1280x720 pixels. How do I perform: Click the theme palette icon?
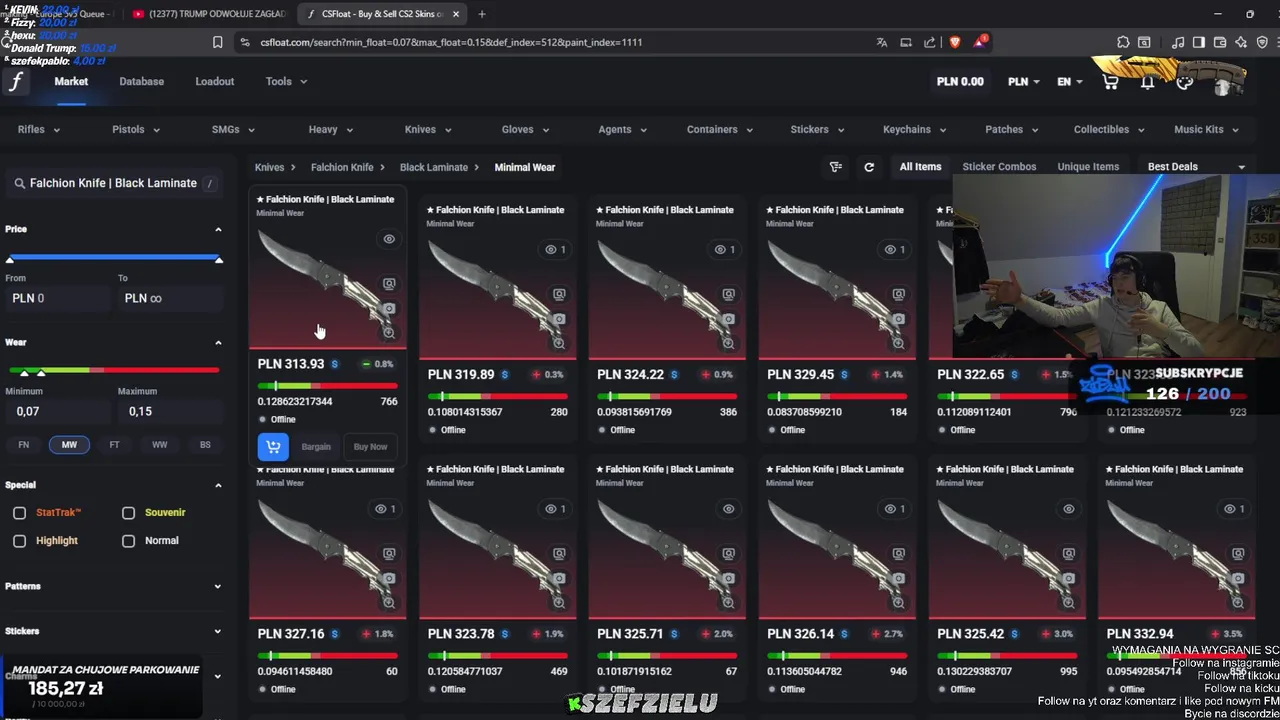click(x=1185, y=82)
